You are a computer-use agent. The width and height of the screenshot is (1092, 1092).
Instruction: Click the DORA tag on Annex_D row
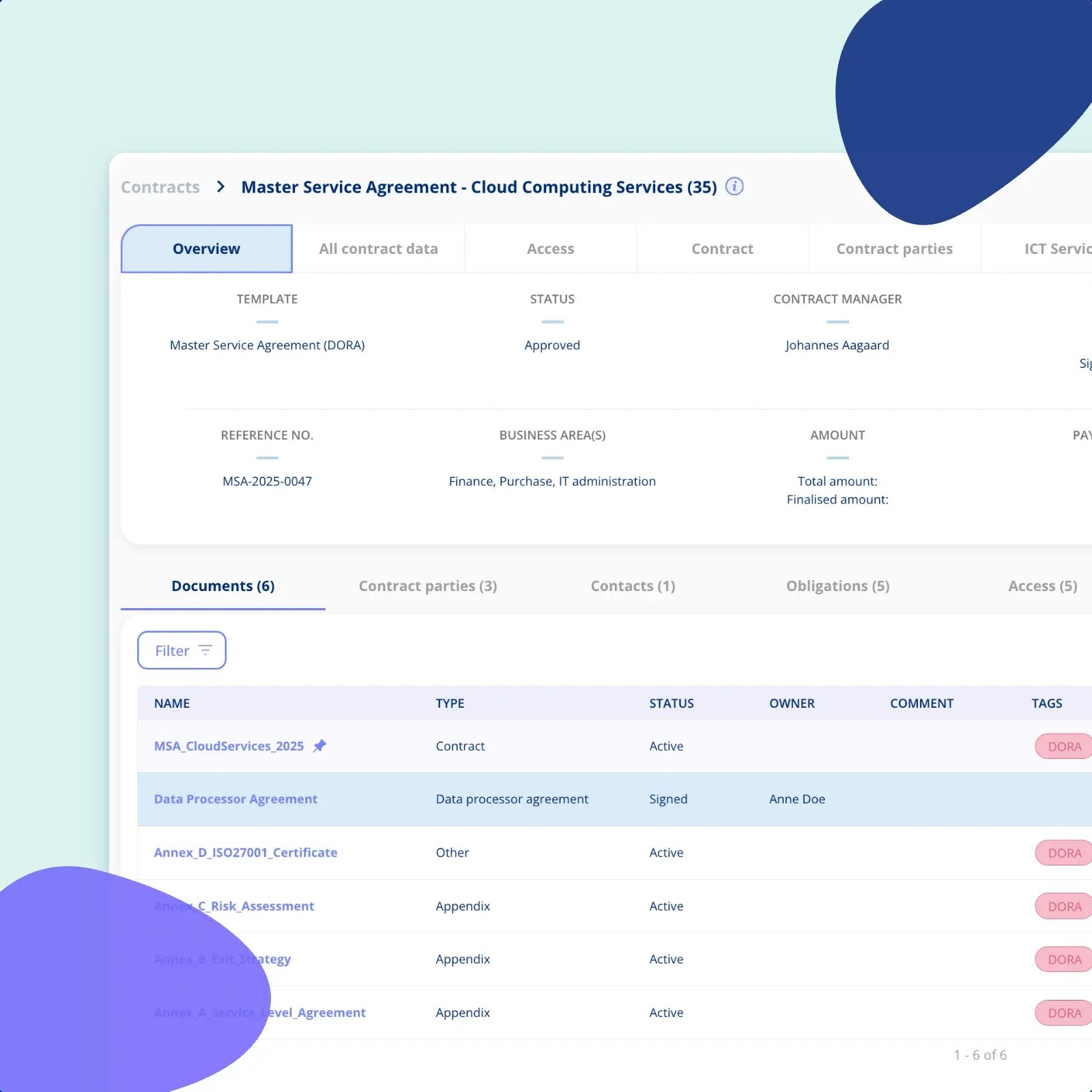(1064, 852)
